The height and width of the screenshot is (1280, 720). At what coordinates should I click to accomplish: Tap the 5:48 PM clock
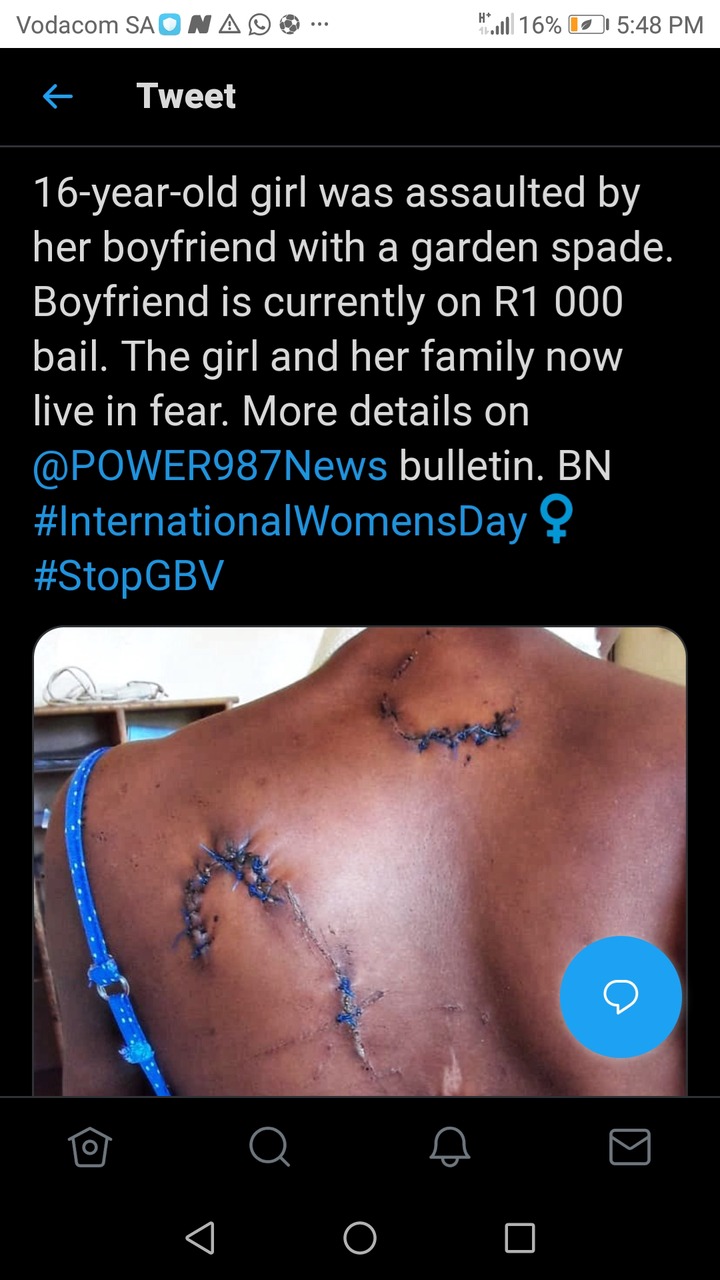pos(660,25)
